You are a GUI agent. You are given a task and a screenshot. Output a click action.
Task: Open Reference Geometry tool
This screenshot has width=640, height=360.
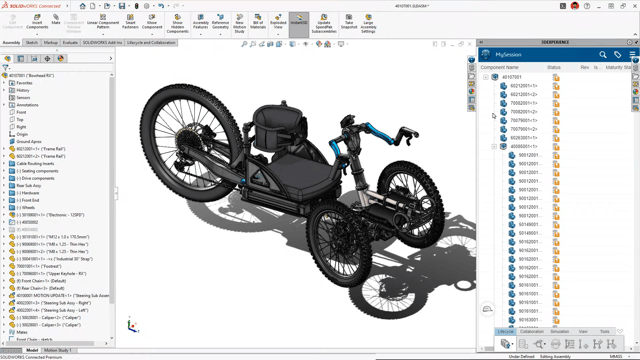(220, 22)
